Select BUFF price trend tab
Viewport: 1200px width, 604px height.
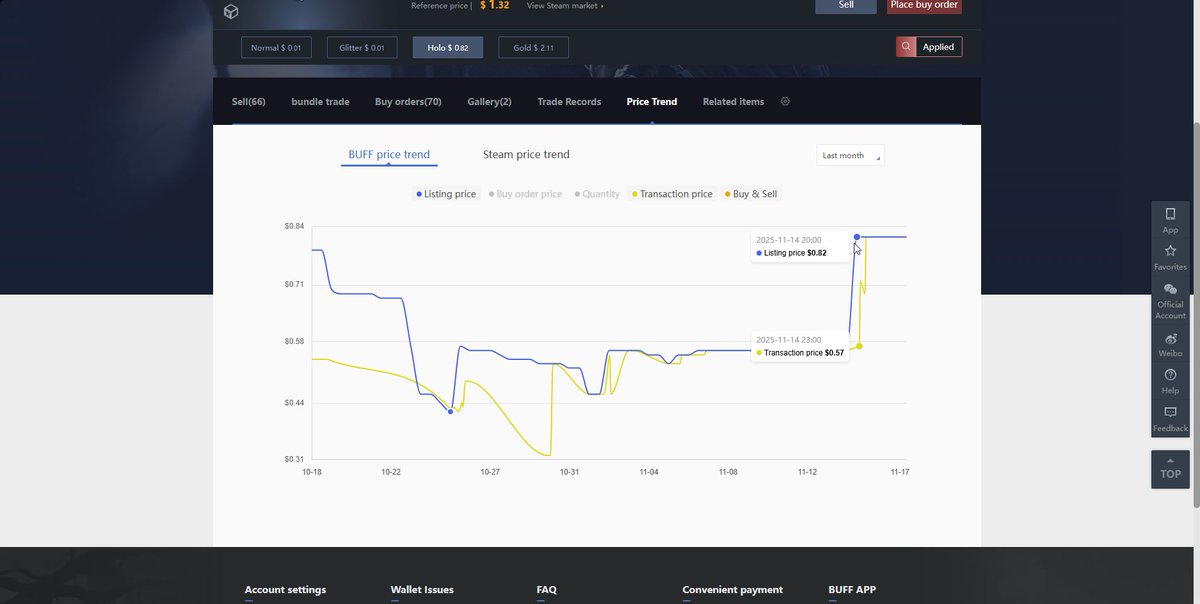coord(389,155)
